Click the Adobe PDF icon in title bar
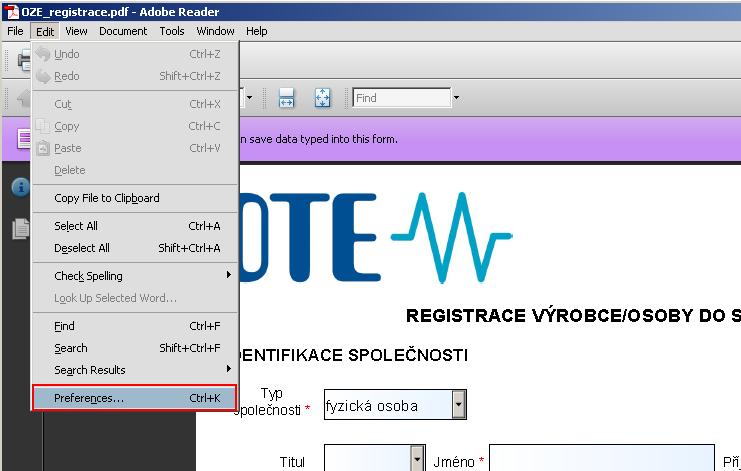Screen dimensions: 741x471 point(10,11)
